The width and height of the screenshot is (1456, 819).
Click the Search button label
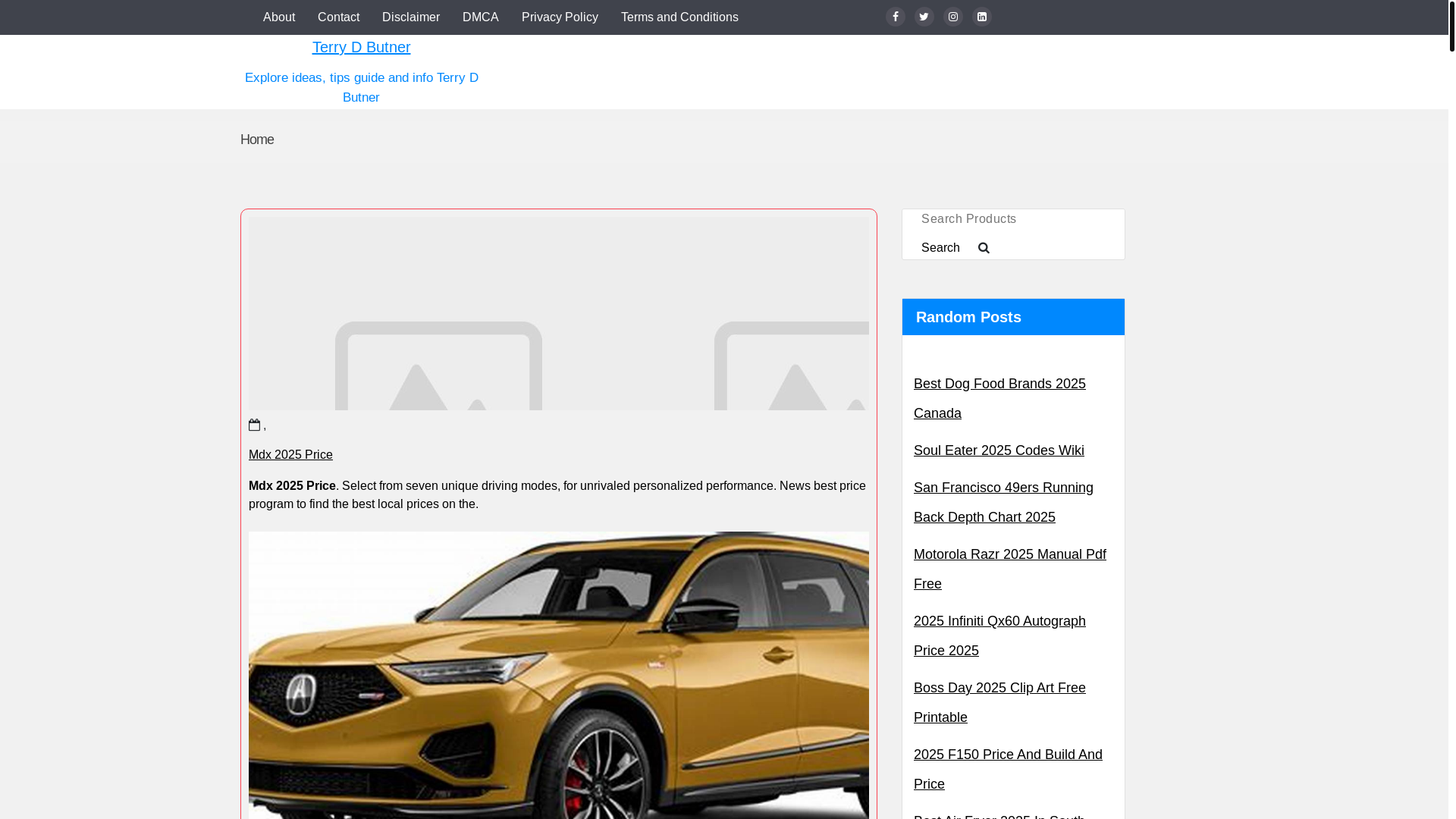940,248
